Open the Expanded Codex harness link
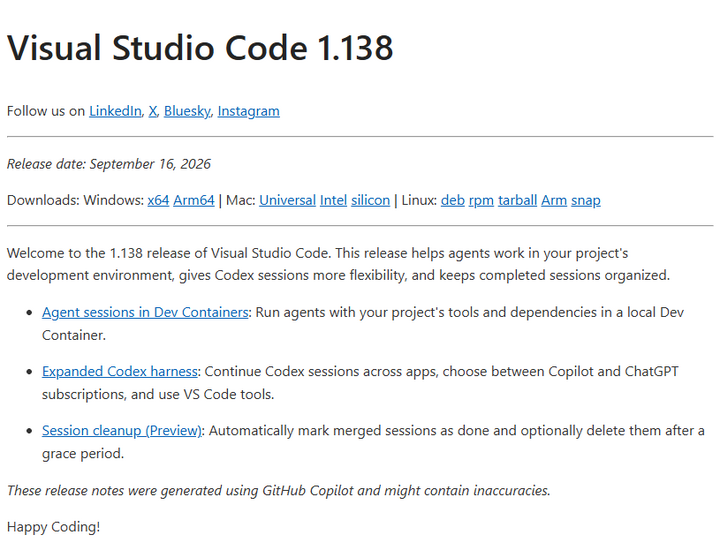 pyautogui.click(x=120, y=371)
